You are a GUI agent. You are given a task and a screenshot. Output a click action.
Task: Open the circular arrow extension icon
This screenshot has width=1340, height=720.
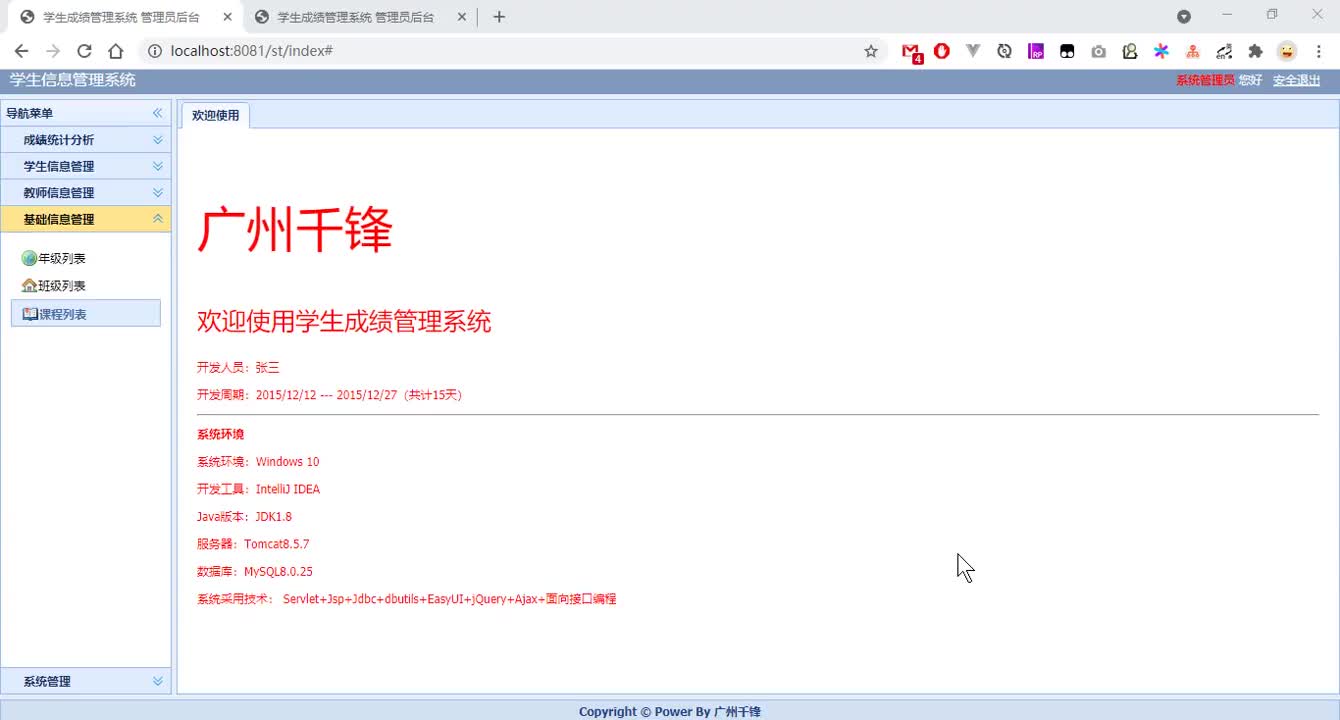pyautogui.click(x=1004, y=51)
